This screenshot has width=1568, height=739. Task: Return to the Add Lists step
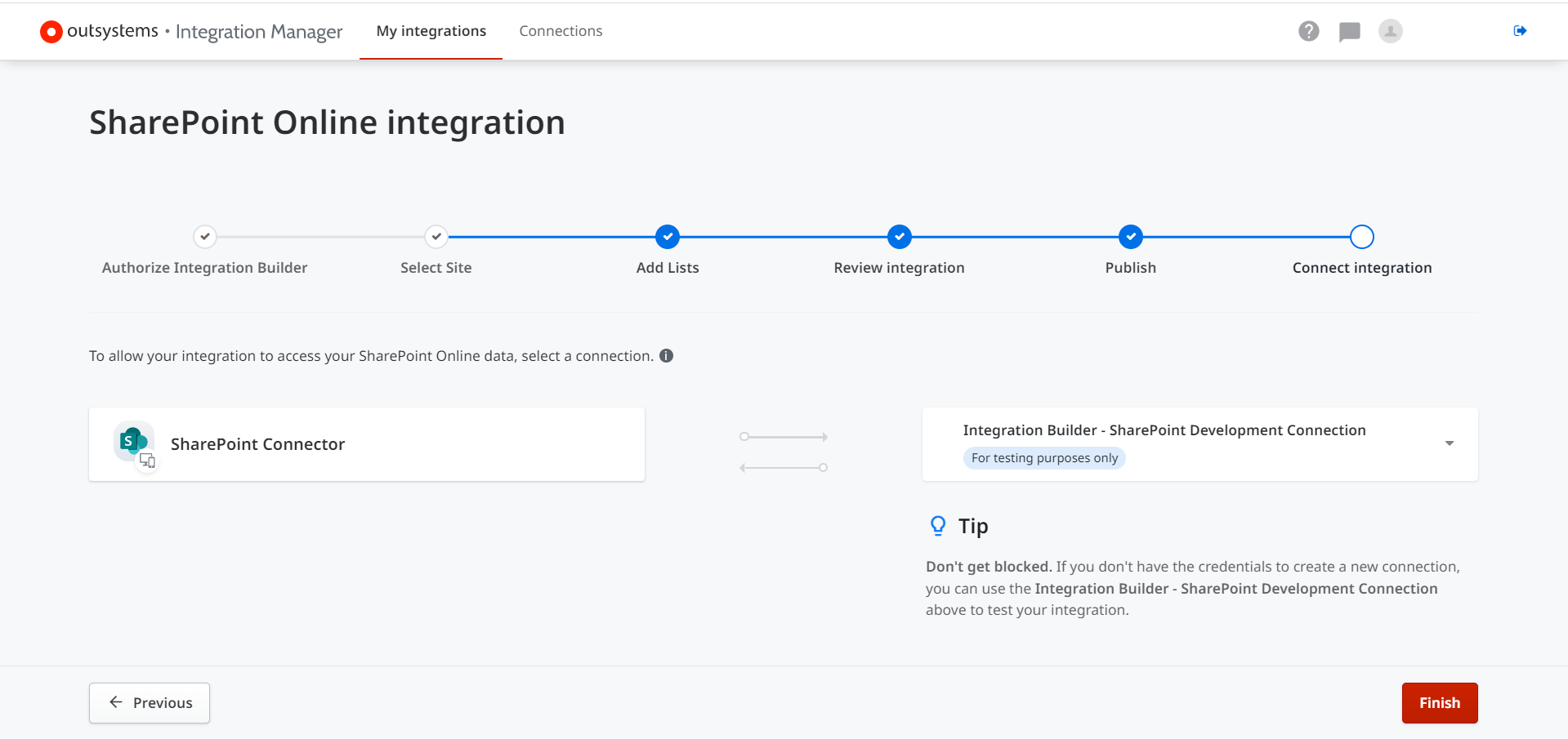point(668,237)
